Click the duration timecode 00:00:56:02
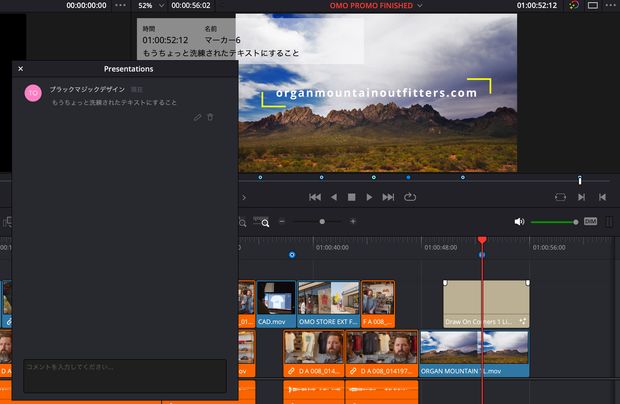Screen dimensions: 620x404 click(x=191, y=6)
